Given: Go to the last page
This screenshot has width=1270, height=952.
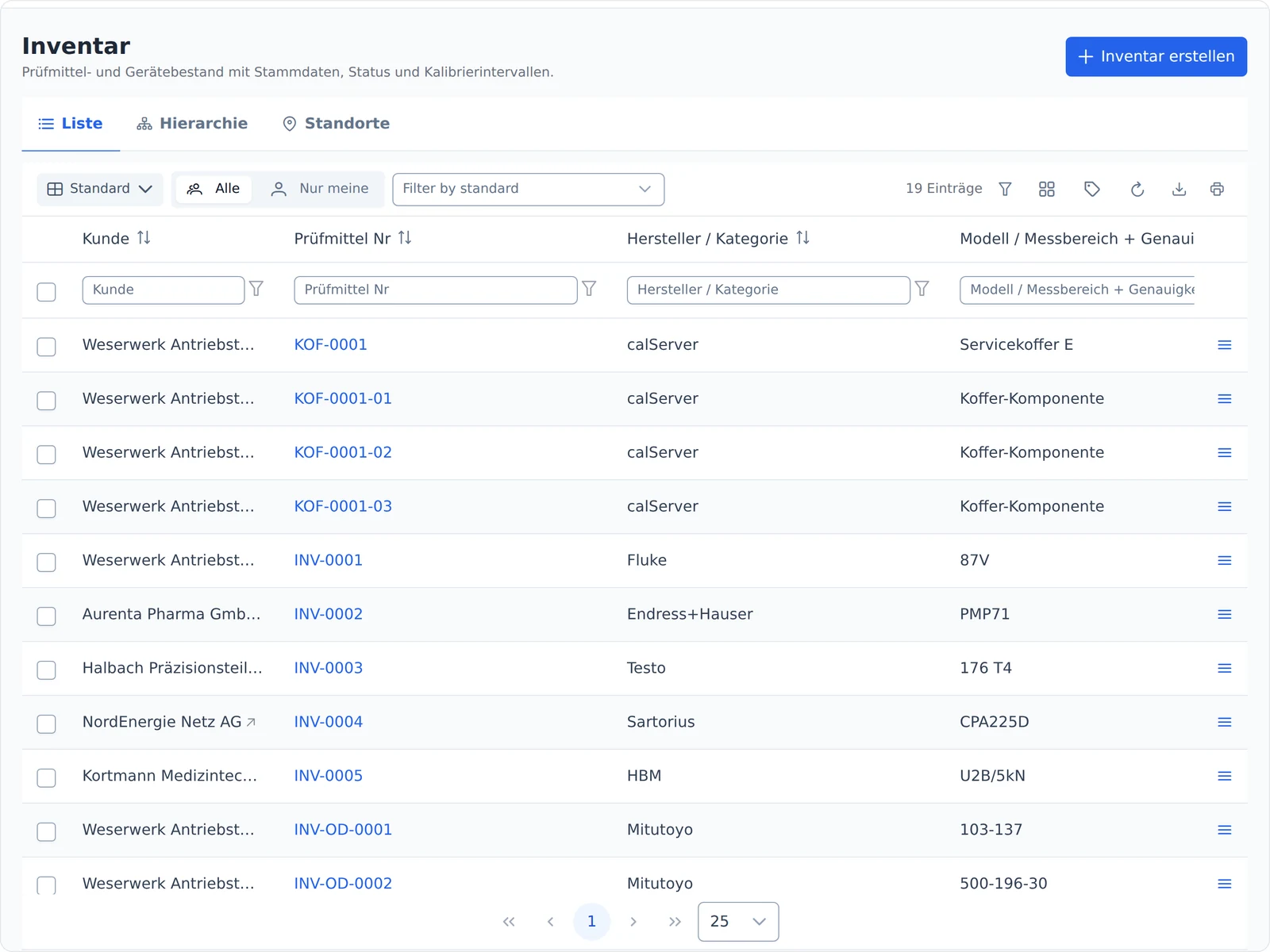Looking at the screenshot, I should coord(675,921).
